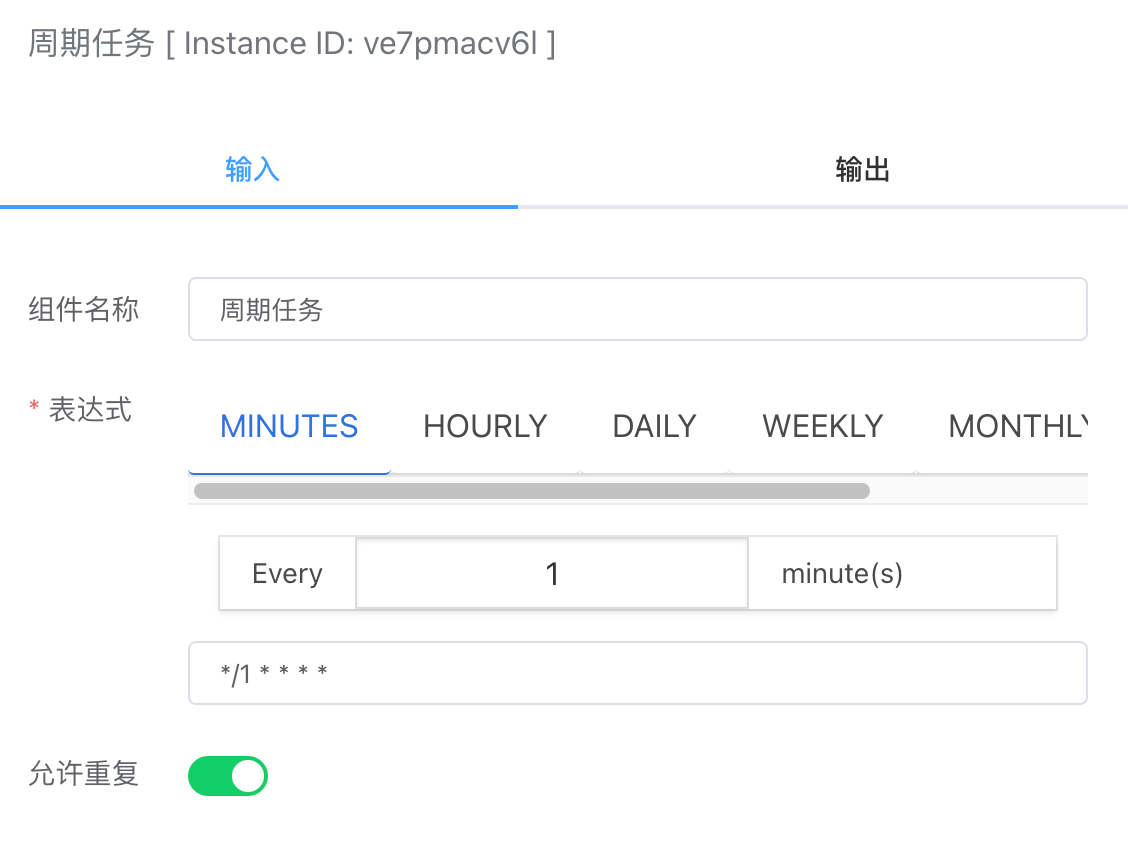Click the Every label cell
Viewport: 1128px width, 866px height.
point(287,572)
